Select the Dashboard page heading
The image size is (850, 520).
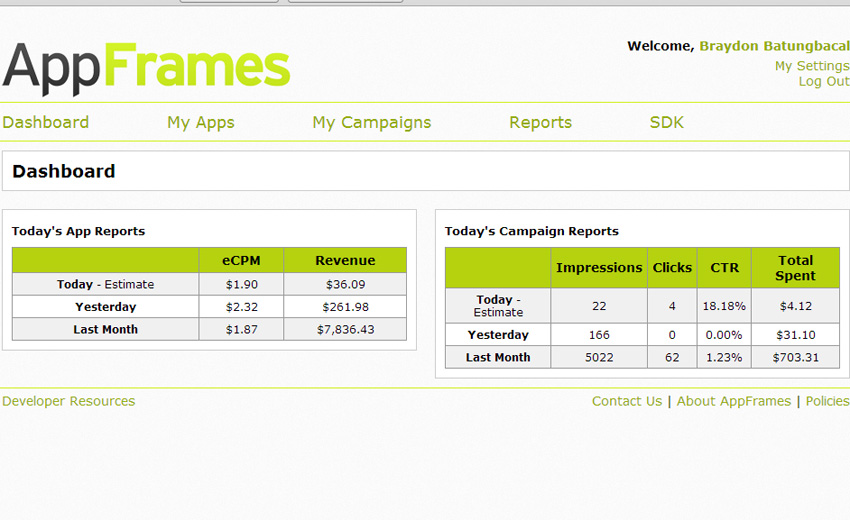click(63, 171)
